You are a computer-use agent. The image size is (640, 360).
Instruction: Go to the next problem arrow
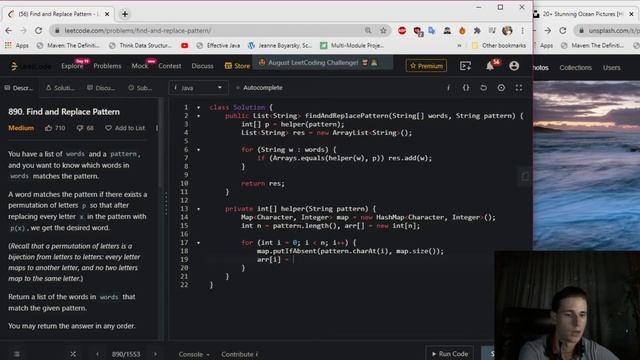(156, 354)
